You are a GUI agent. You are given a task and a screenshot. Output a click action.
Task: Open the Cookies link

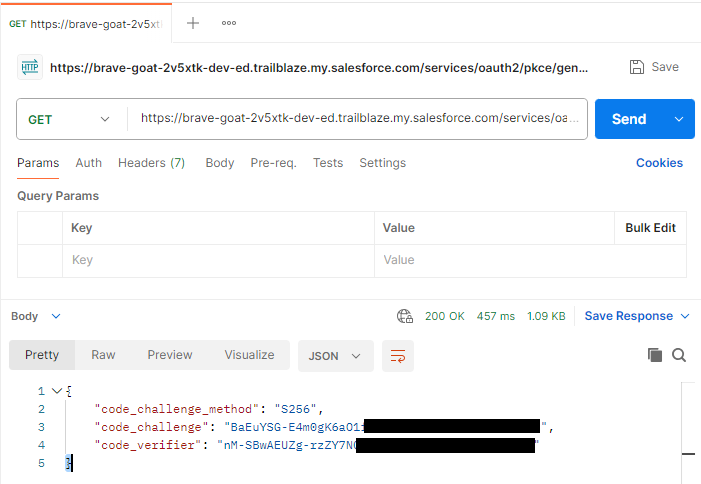coord(659,163)
